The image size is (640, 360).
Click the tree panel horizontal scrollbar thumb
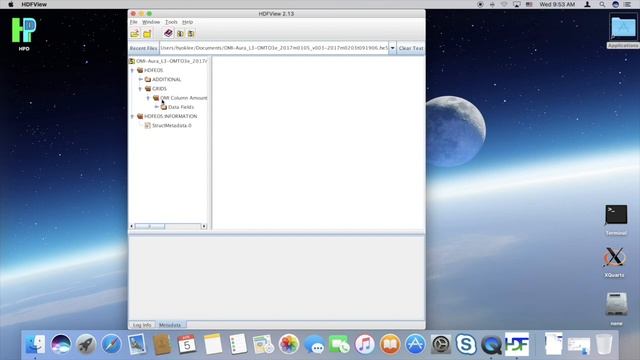150,226
